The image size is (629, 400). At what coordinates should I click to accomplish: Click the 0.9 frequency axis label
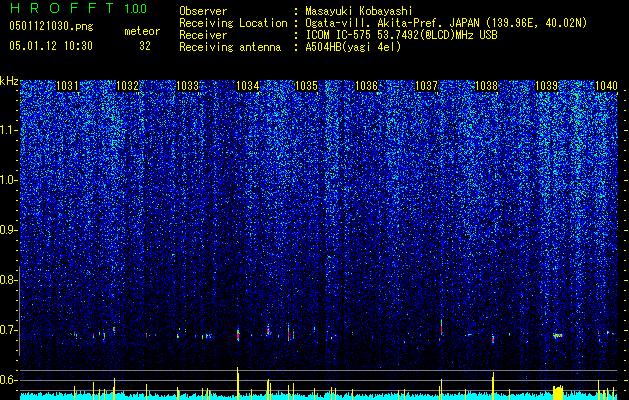tap(8, 230)
